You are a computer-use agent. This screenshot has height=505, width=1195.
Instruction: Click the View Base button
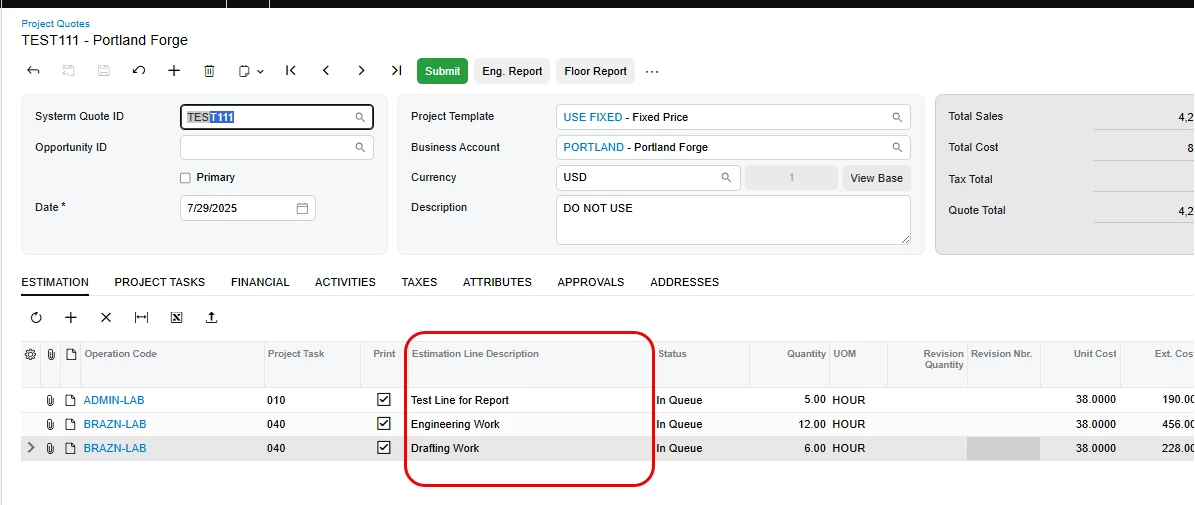coord(876,177)
